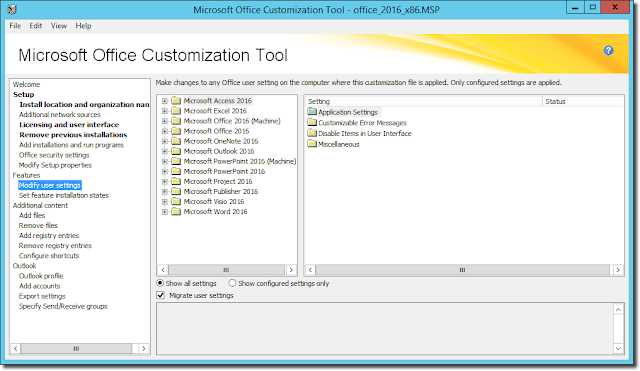This screenshot has width=640, height=371.
Task: Click the Disable Items in User Interface folder icon
Action: pos(312,133)
